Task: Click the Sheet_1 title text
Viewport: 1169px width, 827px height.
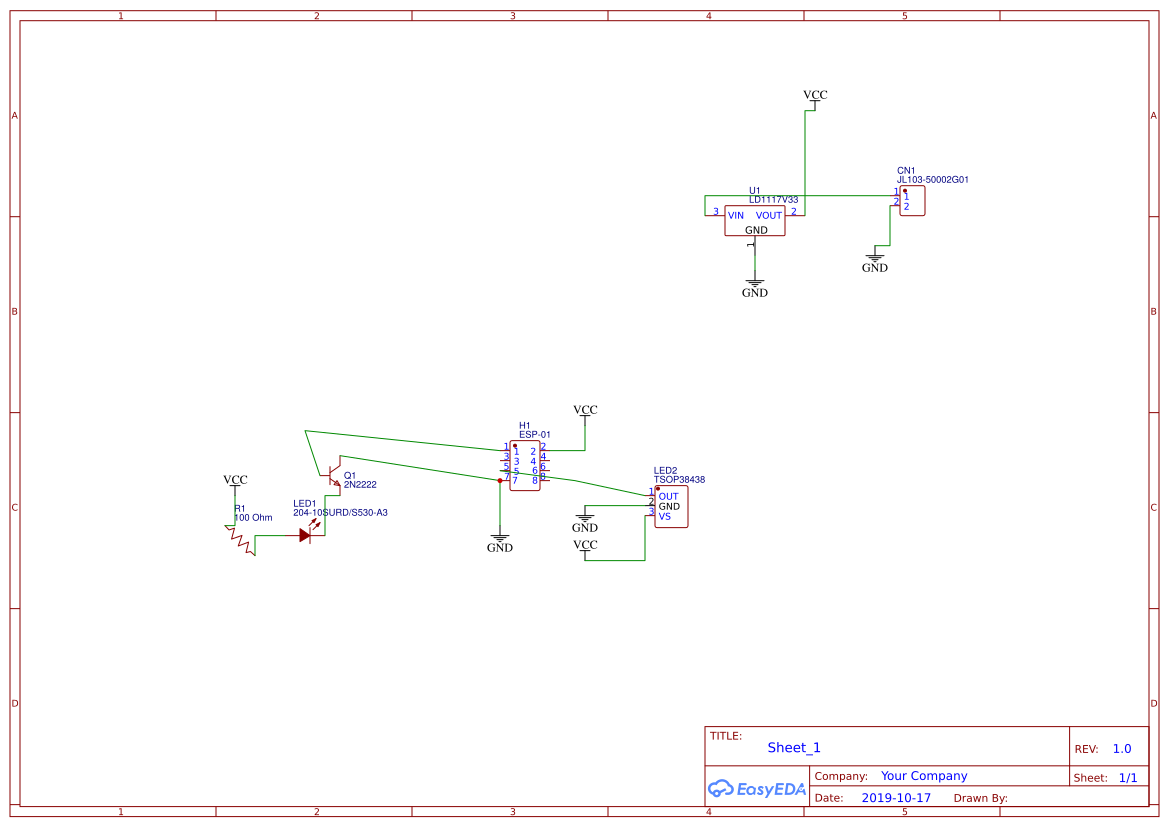Action: pos(793,747)
